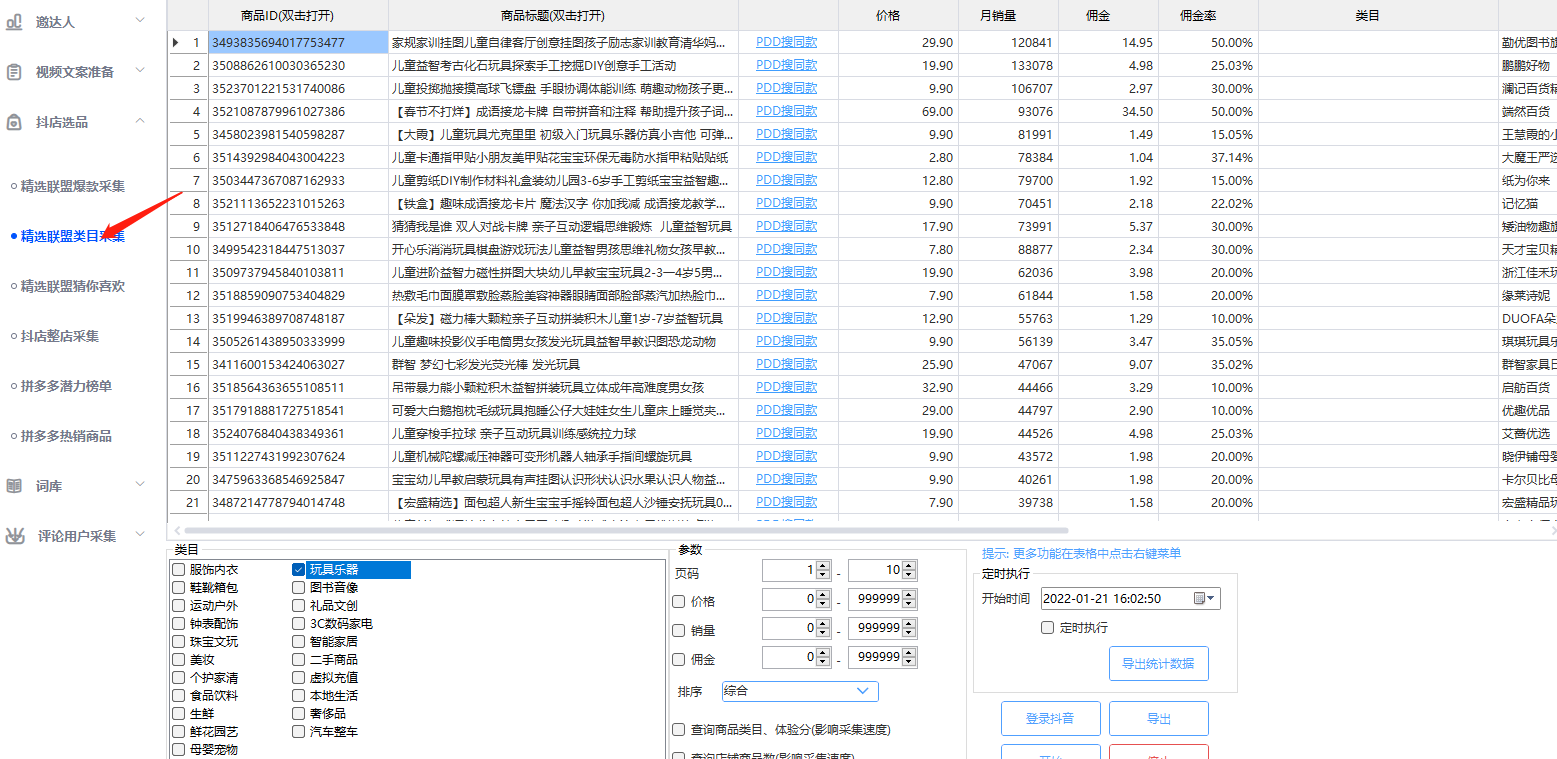This screenshot has width=1557, height=759.
Task: Check the 美妆 category checkbox
Action: coord(178,659)
